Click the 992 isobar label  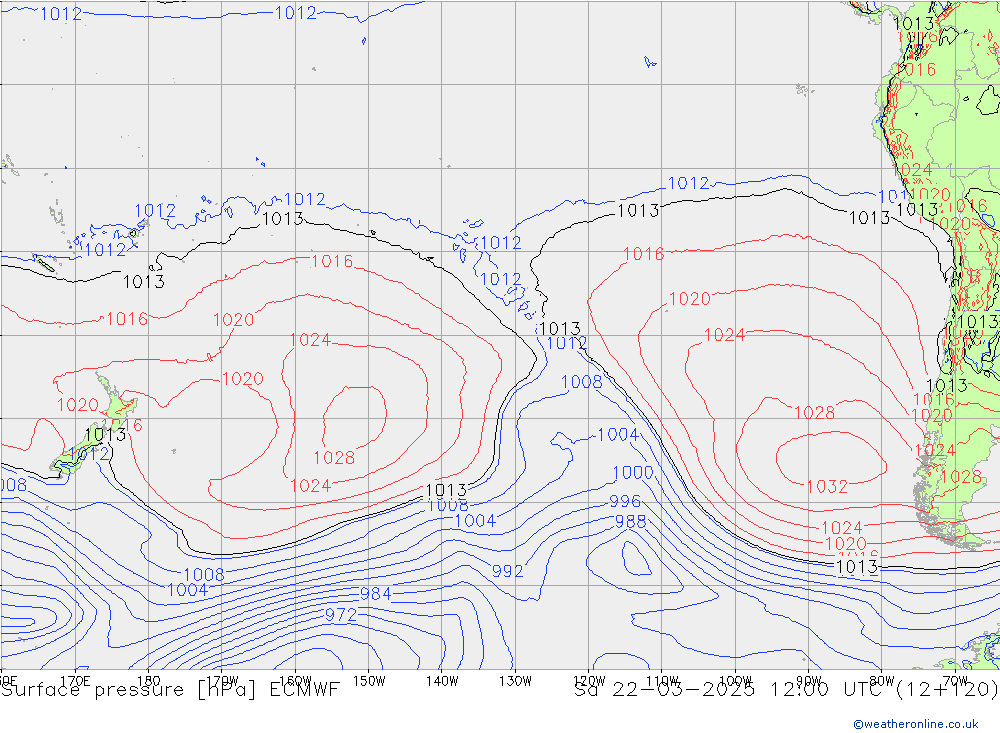click(x=508, y=571)
